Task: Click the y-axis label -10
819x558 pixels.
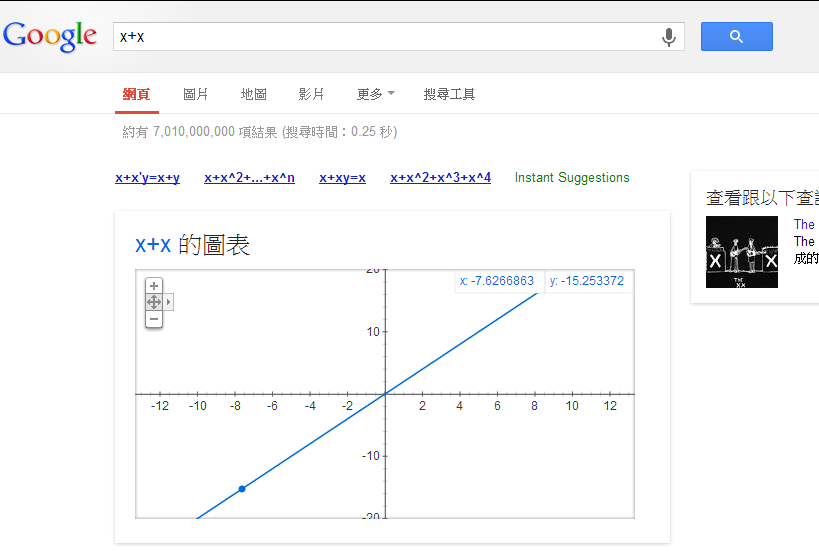Action: (371, 456)
